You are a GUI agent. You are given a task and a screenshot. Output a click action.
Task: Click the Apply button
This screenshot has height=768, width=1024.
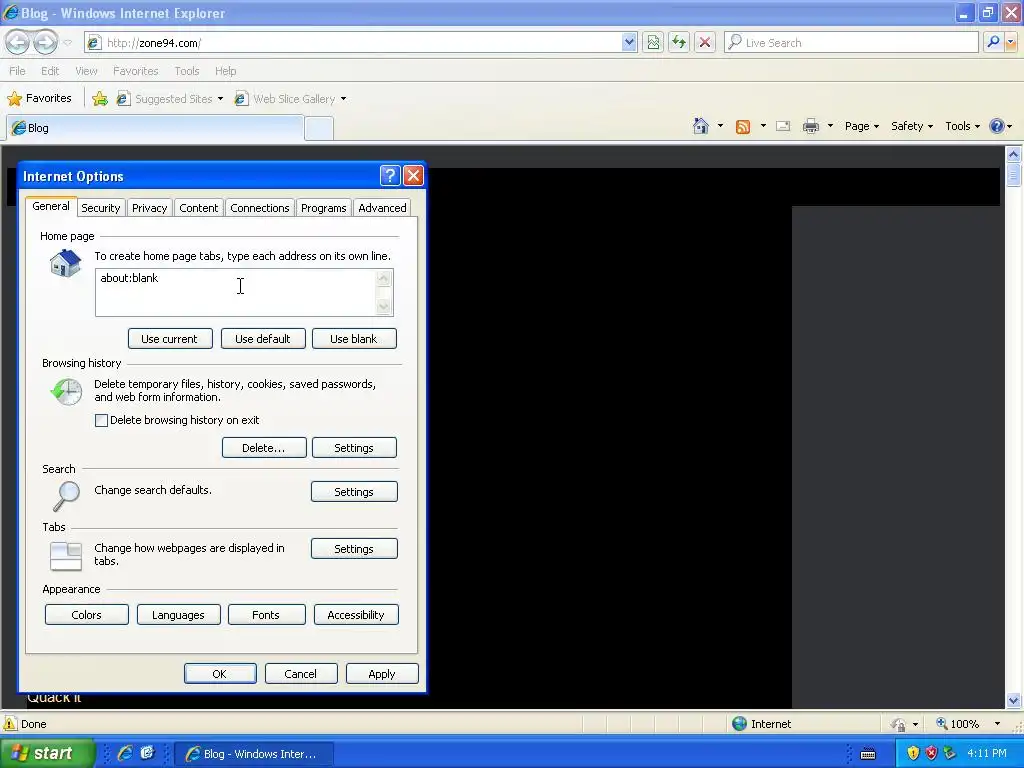pos(382,674)
